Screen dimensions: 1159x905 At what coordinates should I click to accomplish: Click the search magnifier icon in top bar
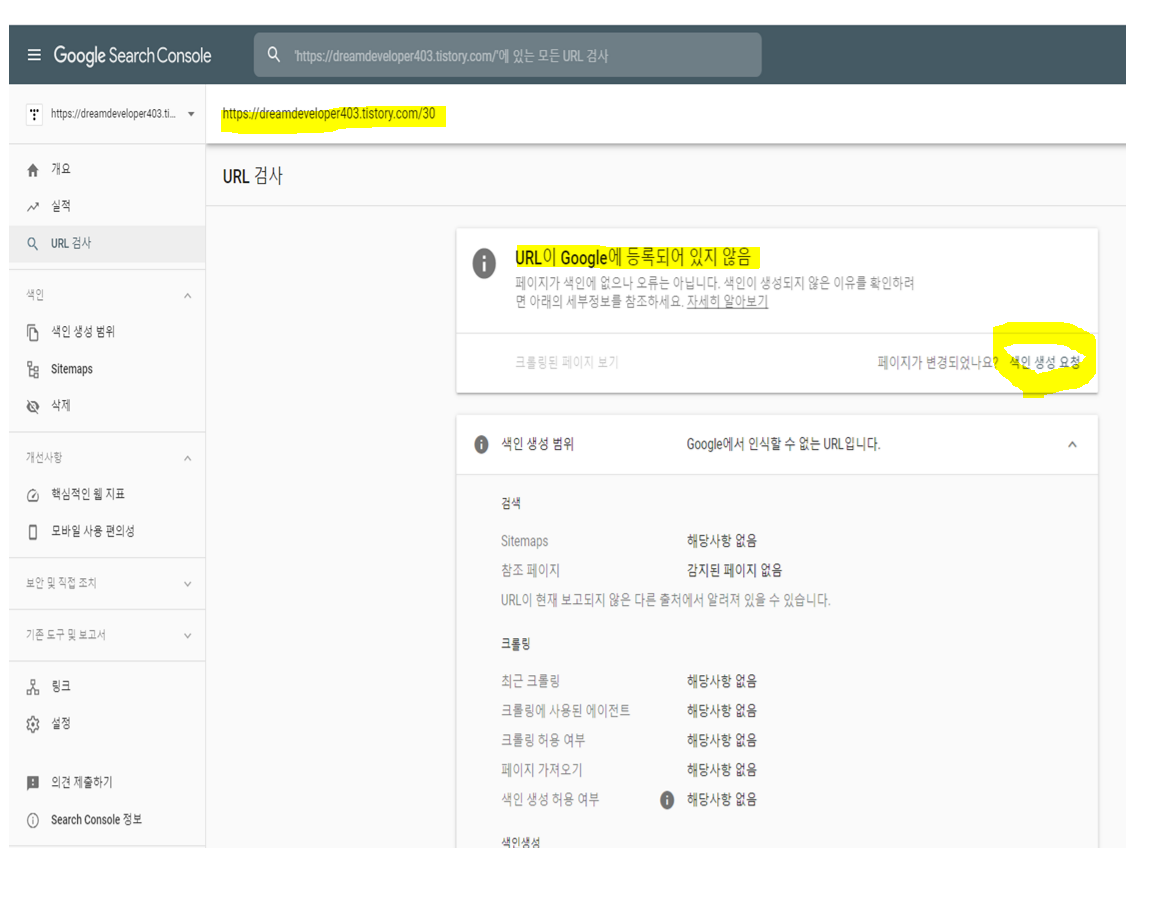click(273, 55)
